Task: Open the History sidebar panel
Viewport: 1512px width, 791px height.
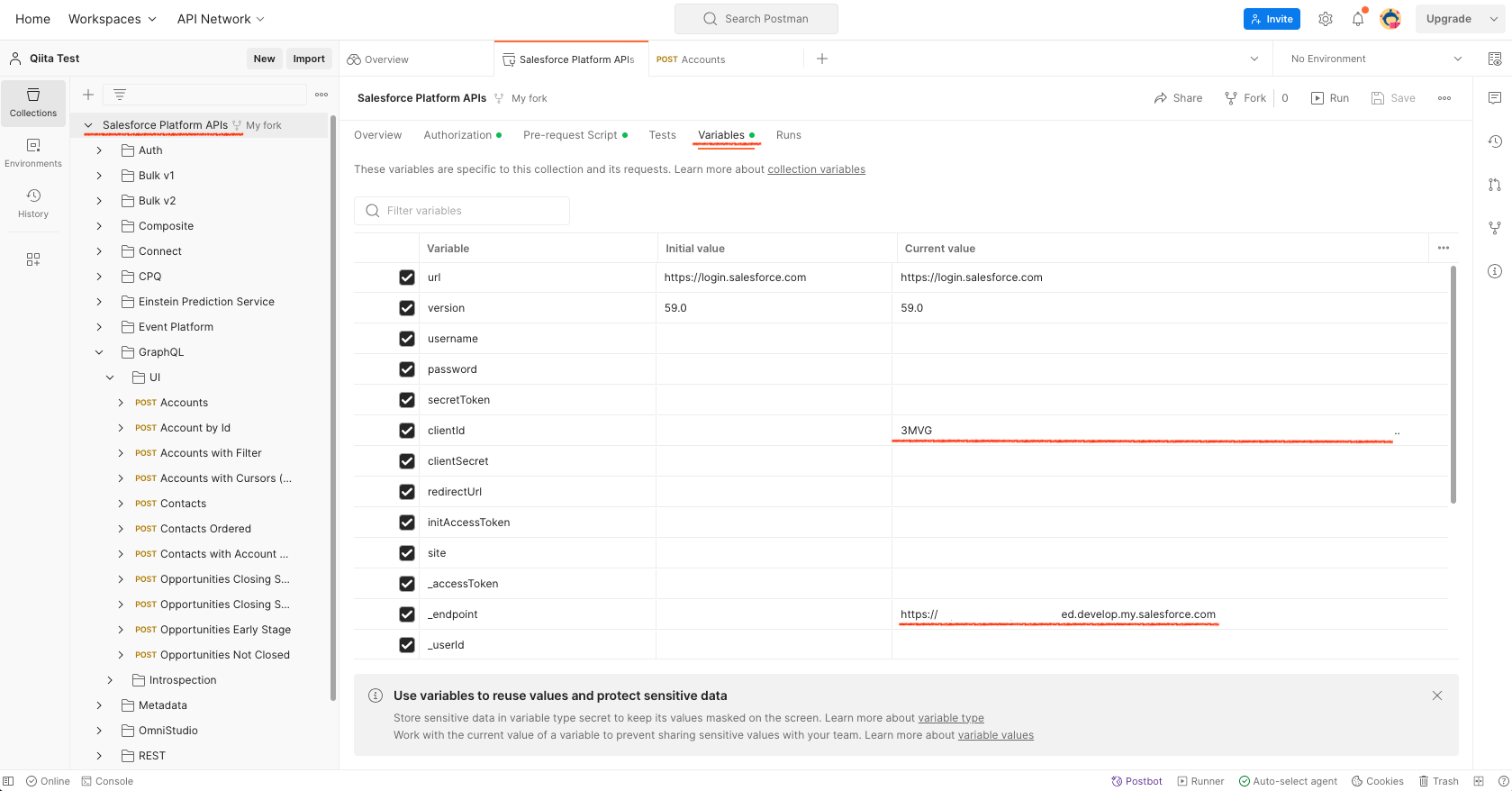Action: [x=33, y=204]
